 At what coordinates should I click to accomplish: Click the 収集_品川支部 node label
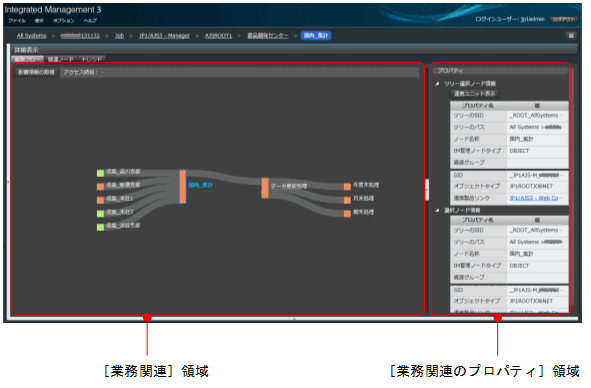pyautogui.click(x=123, y=172)
